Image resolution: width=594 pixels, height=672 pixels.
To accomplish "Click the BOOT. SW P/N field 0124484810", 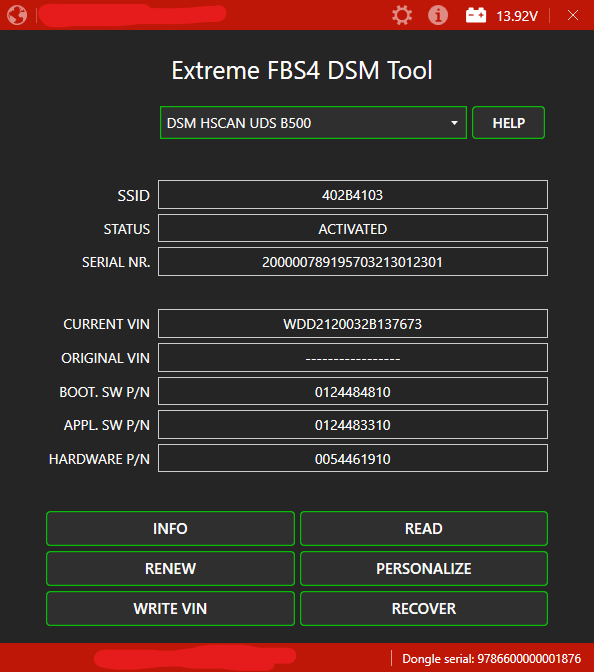I will (x=353, y=392).
